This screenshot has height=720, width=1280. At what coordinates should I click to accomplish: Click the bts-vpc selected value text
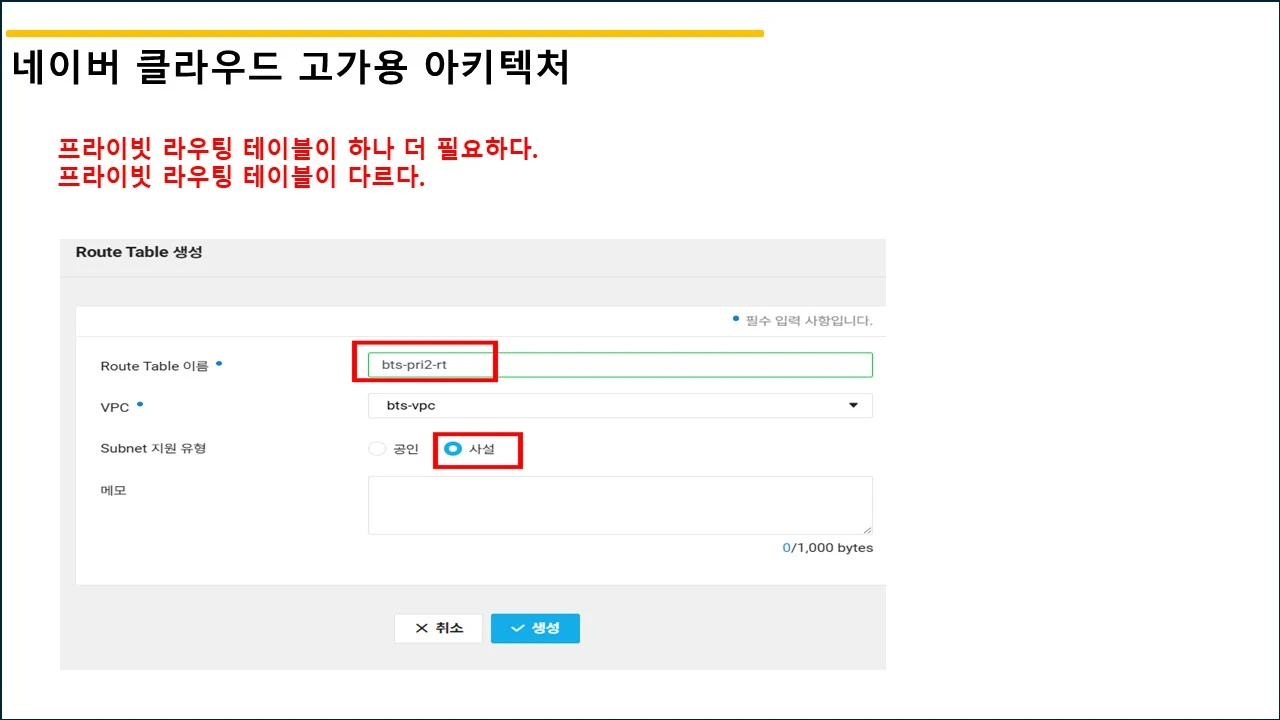coord(410,405)
